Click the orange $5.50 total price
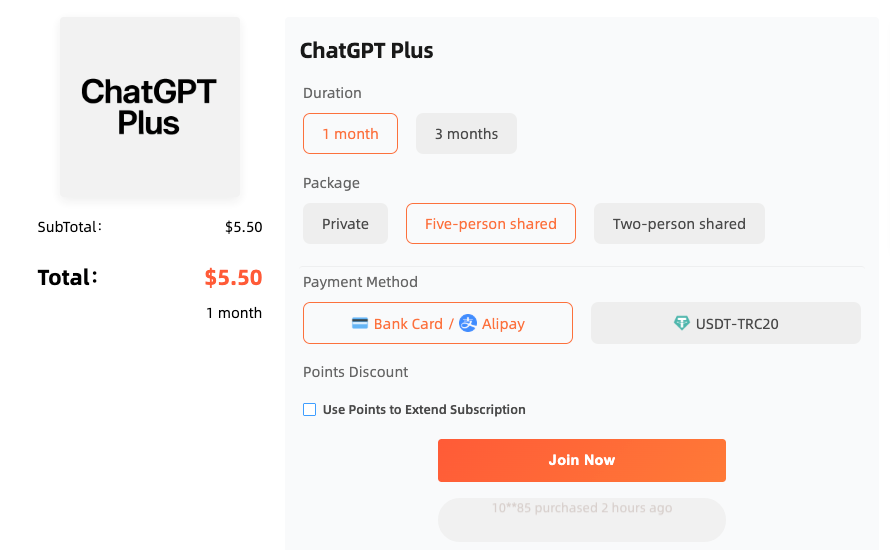Image resolution: width=890 pixels, height=550 pixels. (x=233, y=278)
